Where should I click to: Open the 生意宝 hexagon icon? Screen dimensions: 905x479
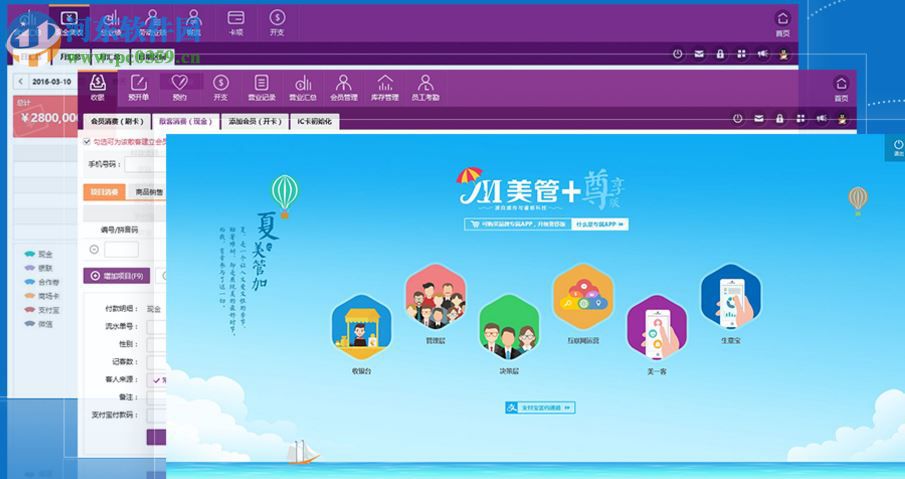(731, 296)
